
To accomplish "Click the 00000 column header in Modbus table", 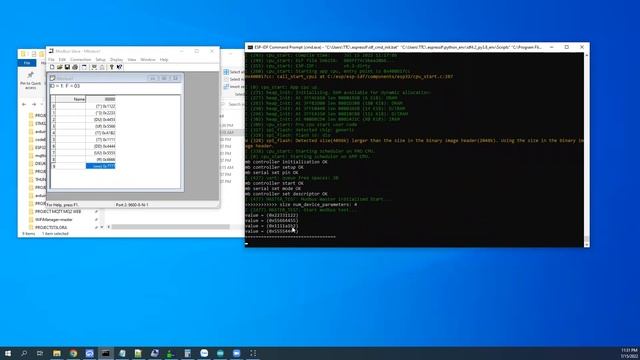I will [100, 99].
